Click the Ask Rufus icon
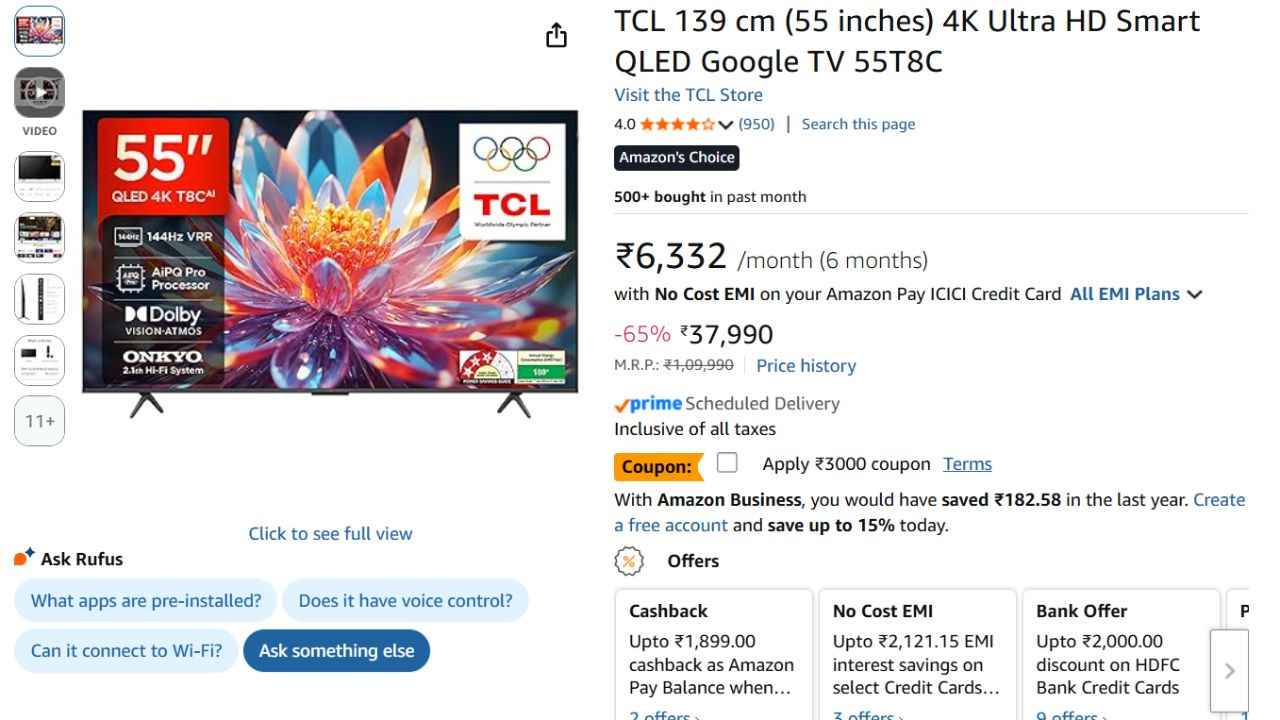Image resolution: width=1280 pixels, height=720 pixels. tap(24, 557)
